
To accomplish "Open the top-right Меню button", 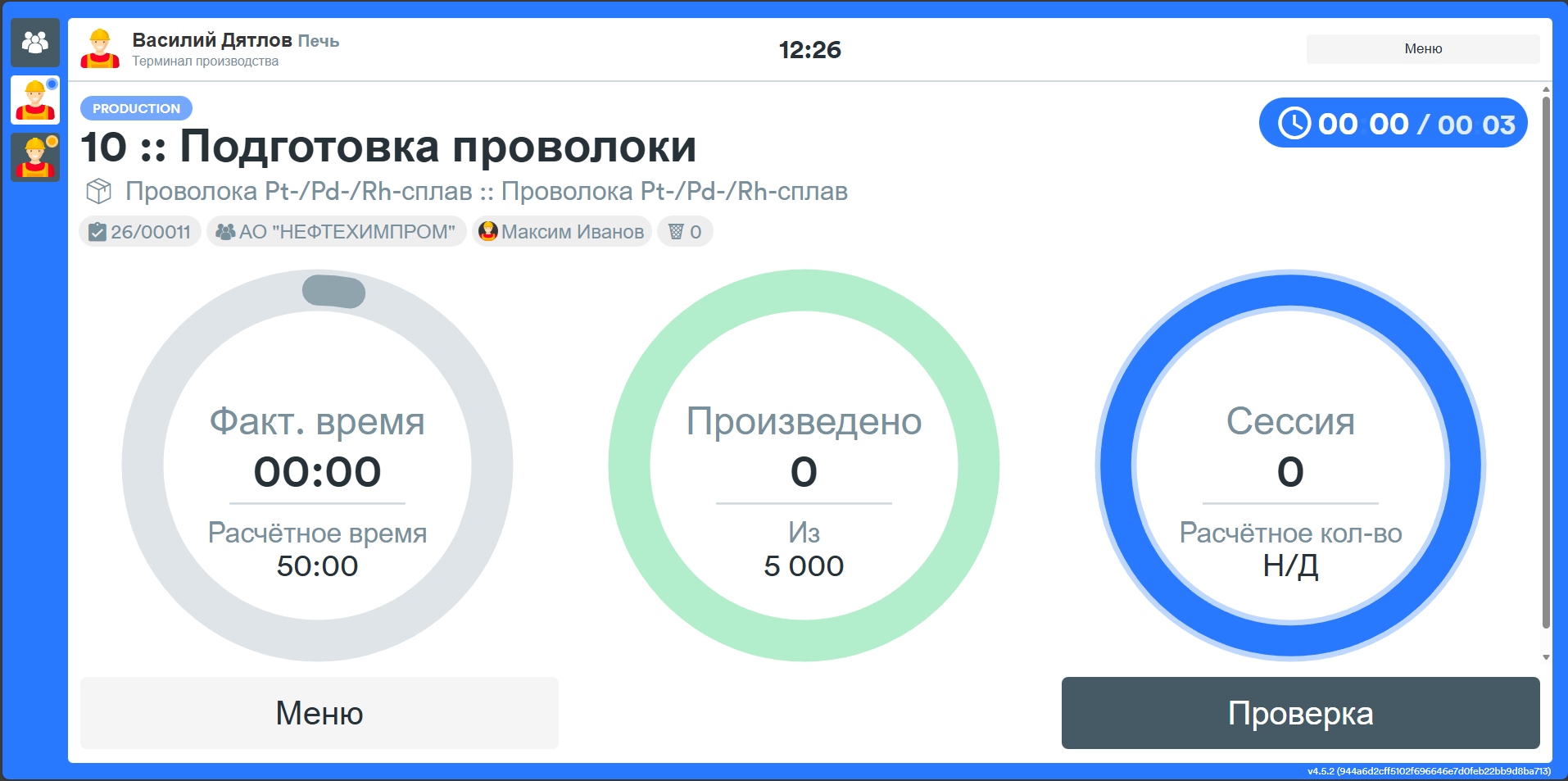I will (1423, 49).
